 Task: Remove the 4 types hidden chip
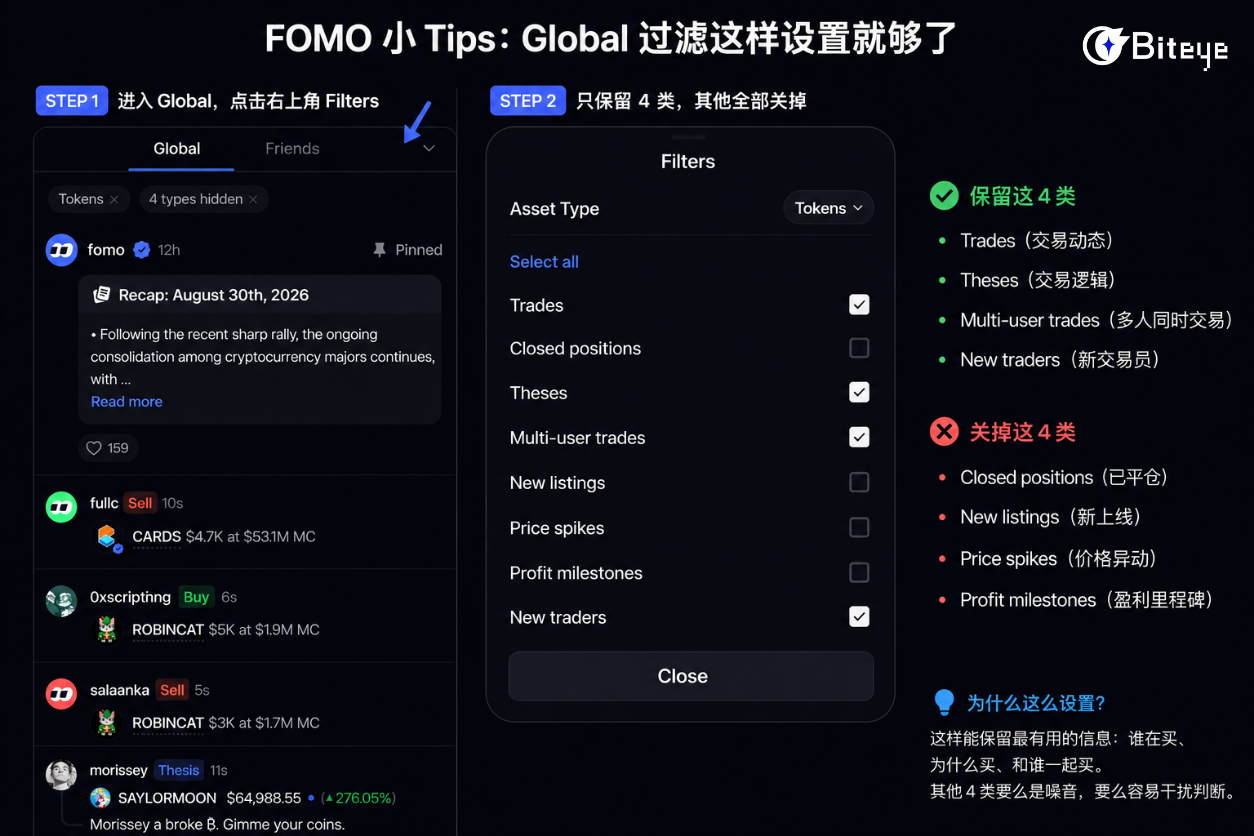pos(253,199)
